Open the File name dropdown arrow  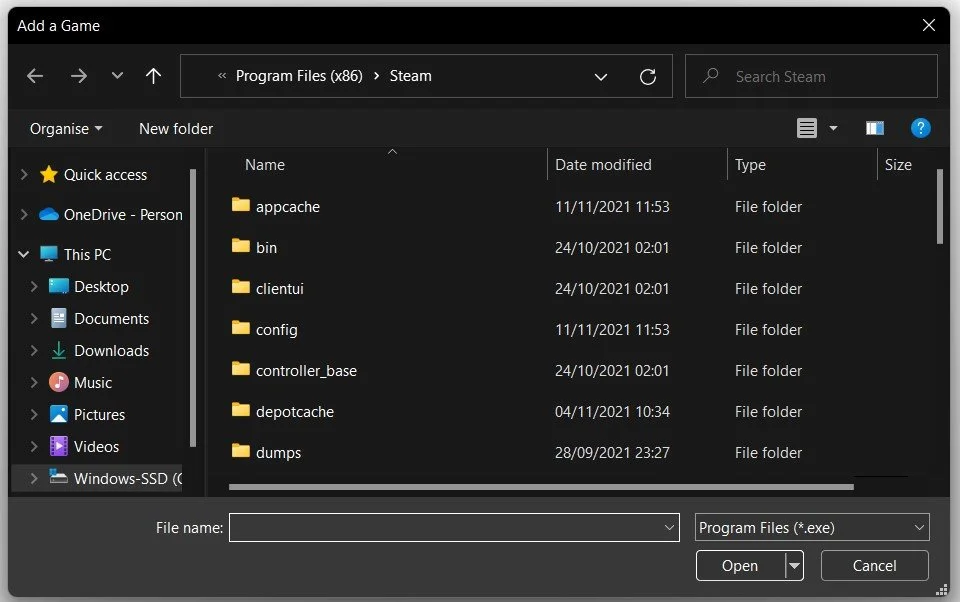[669, 527]
